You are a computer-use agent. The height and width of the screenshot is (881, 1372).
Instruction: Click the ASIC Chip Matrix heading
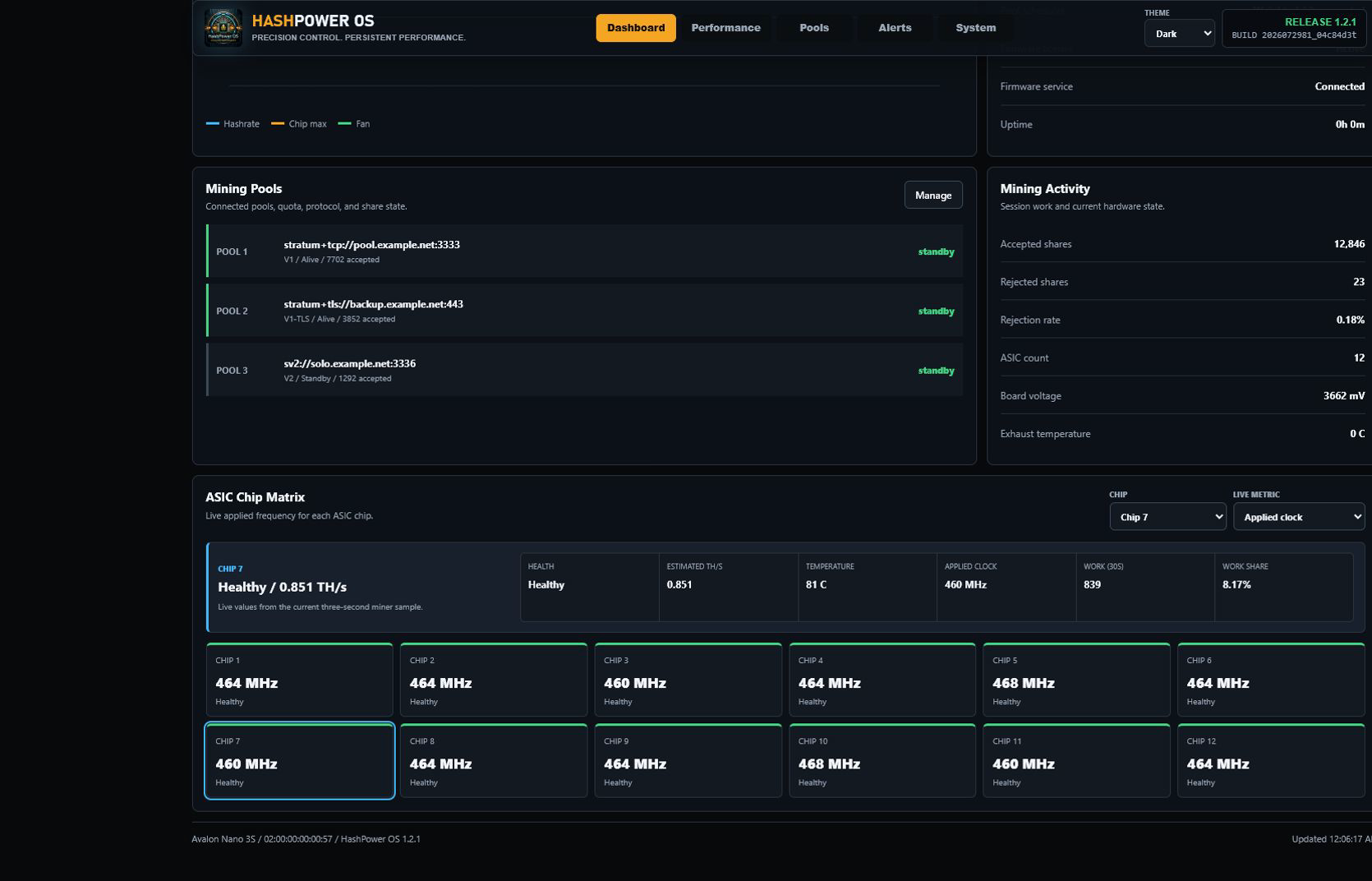(x=255, y=497)
